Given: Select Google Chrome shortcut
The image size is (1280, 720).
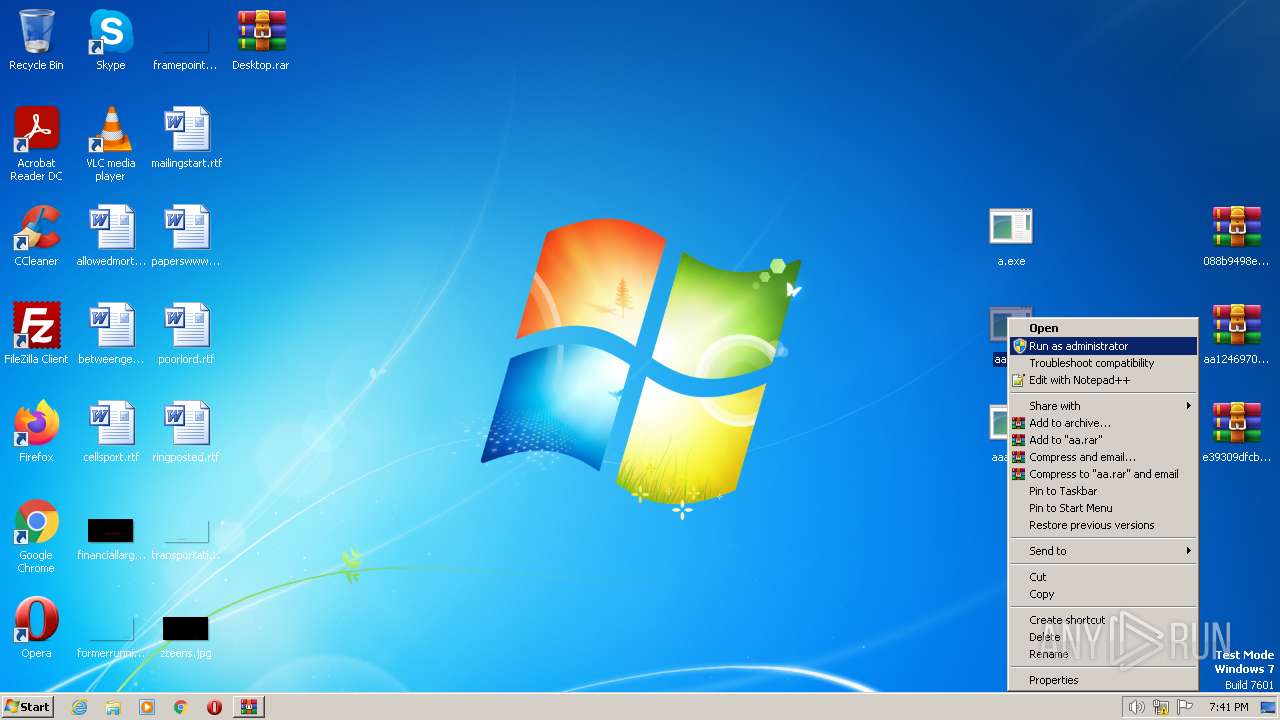Looking at the screenshot, I should [36, 537].
